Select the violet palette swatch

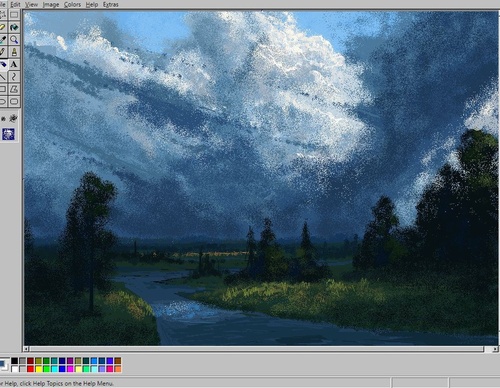coord(110,361)
